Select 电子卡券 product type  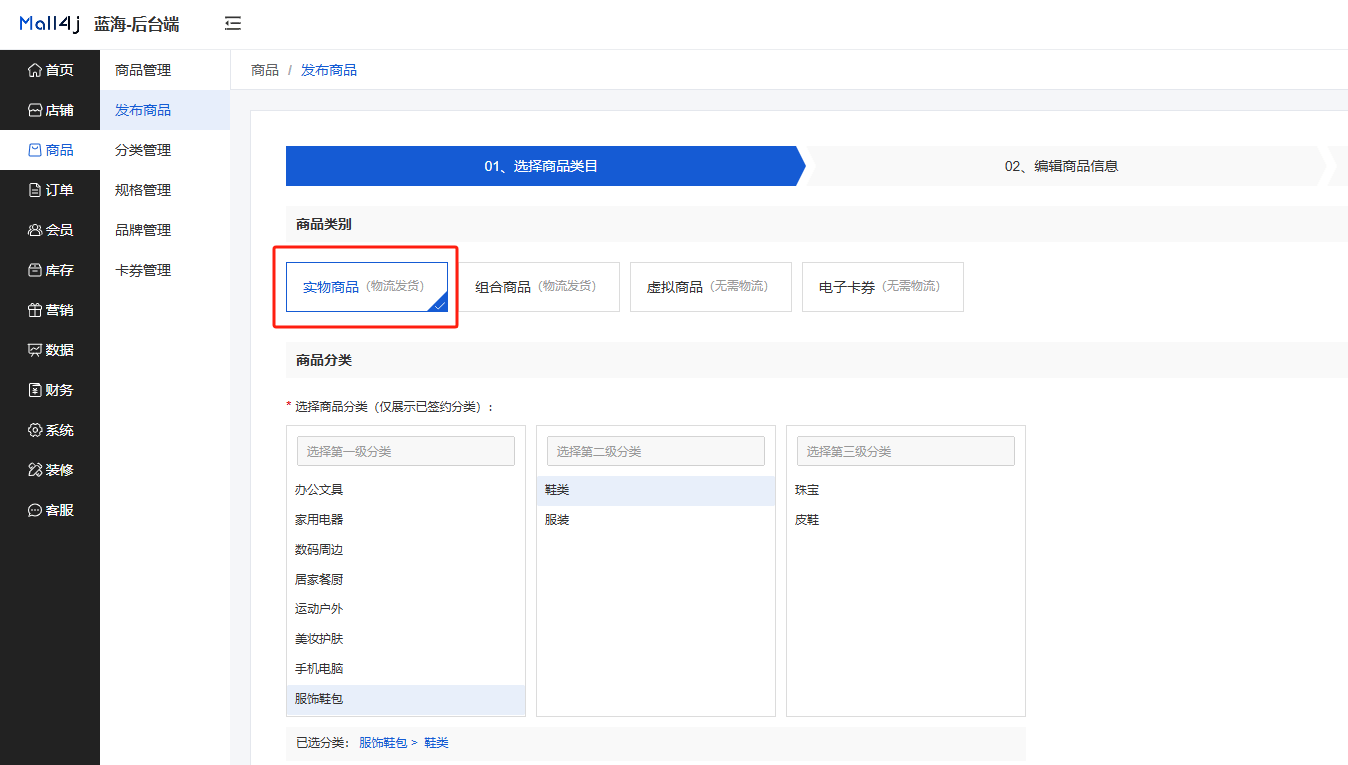(883, 287)
